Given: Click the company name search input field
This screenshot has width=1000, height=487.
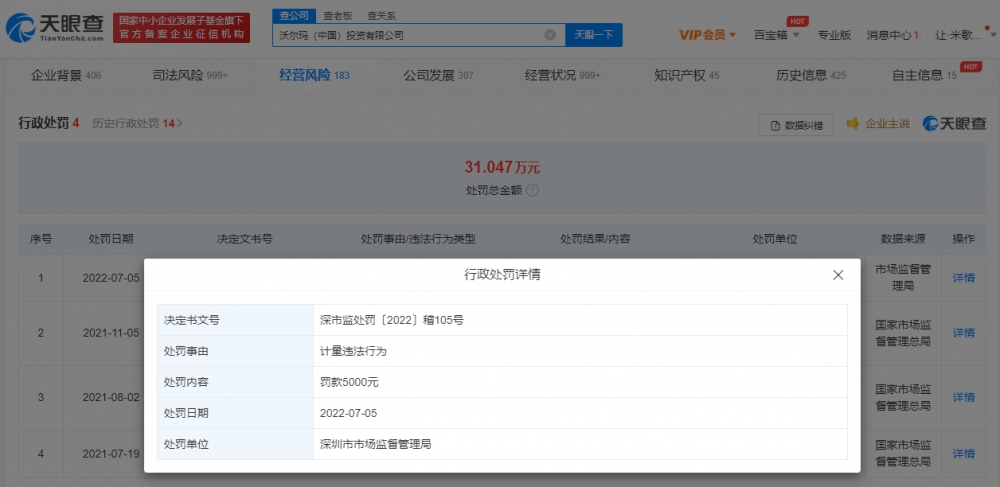Looking at the screenshot, I should pyautogui.click(x=410, y=35).
